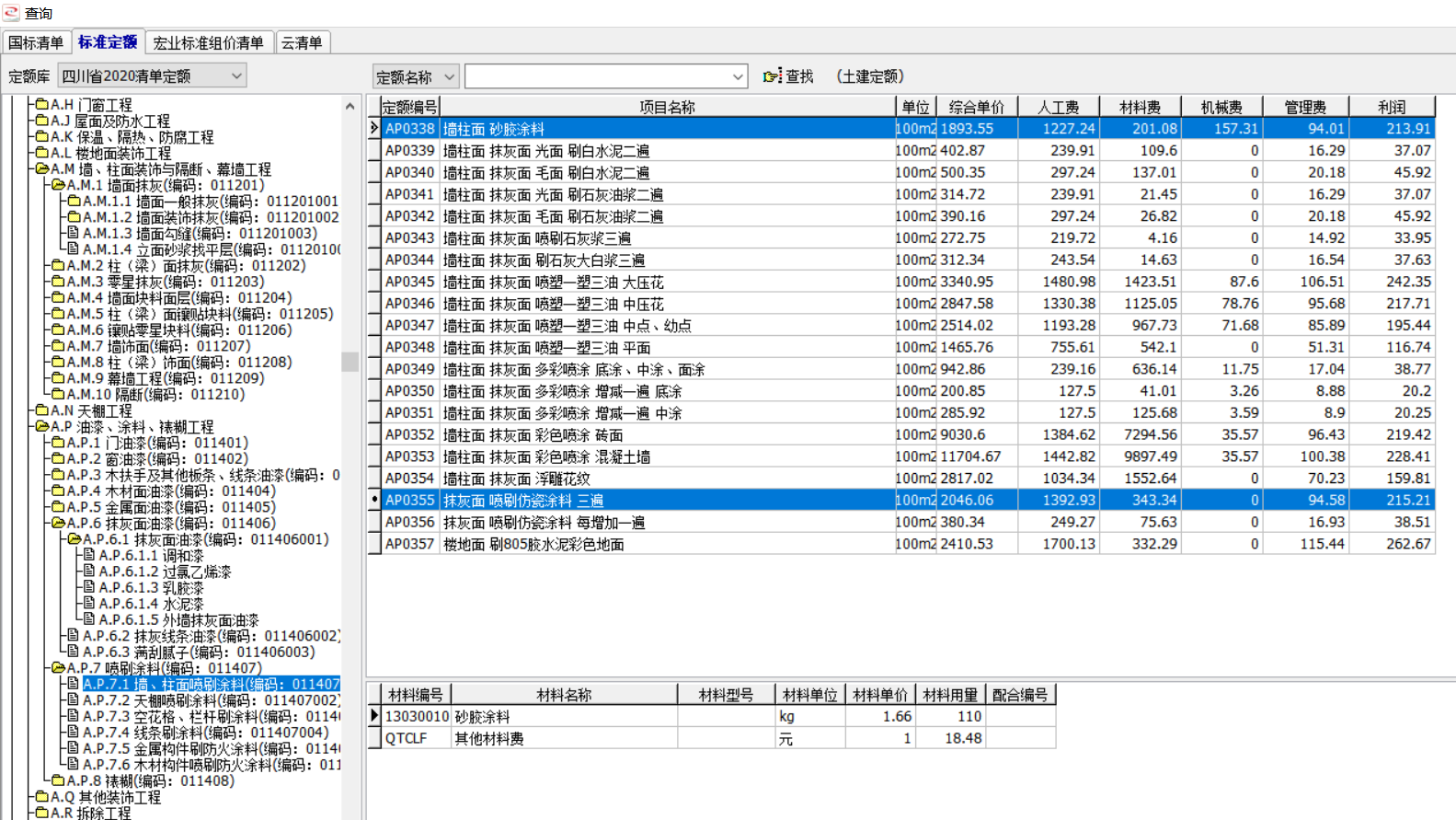Select tree node A.P.2 窗油漆
This screenshot has height=820, width=1456.
157,458
